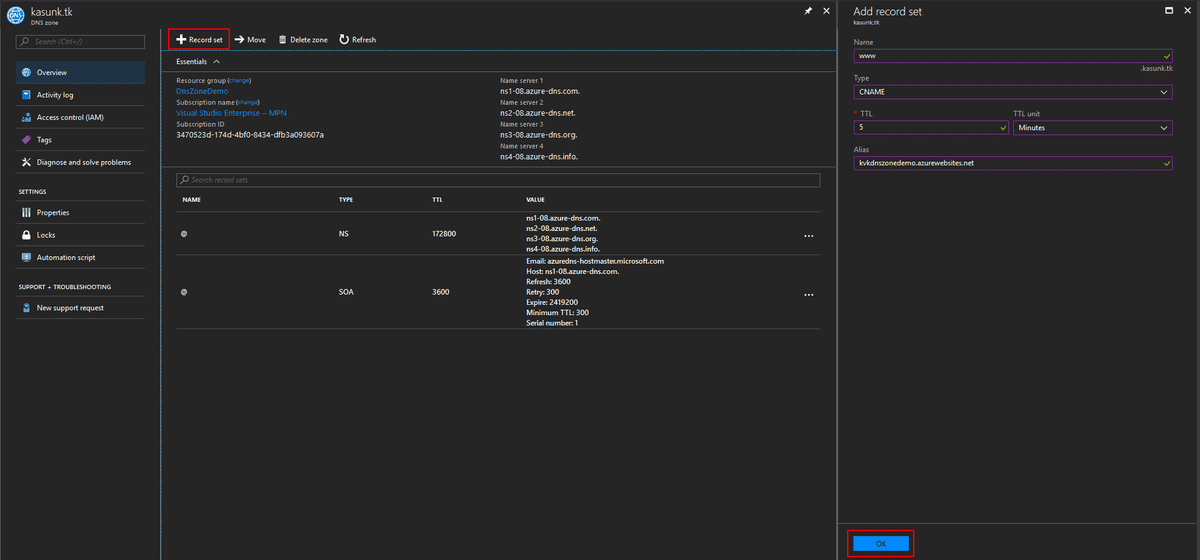Click change link next to Resource group
The width and height of the screenshot is (1200, 560).
(239, 80)
